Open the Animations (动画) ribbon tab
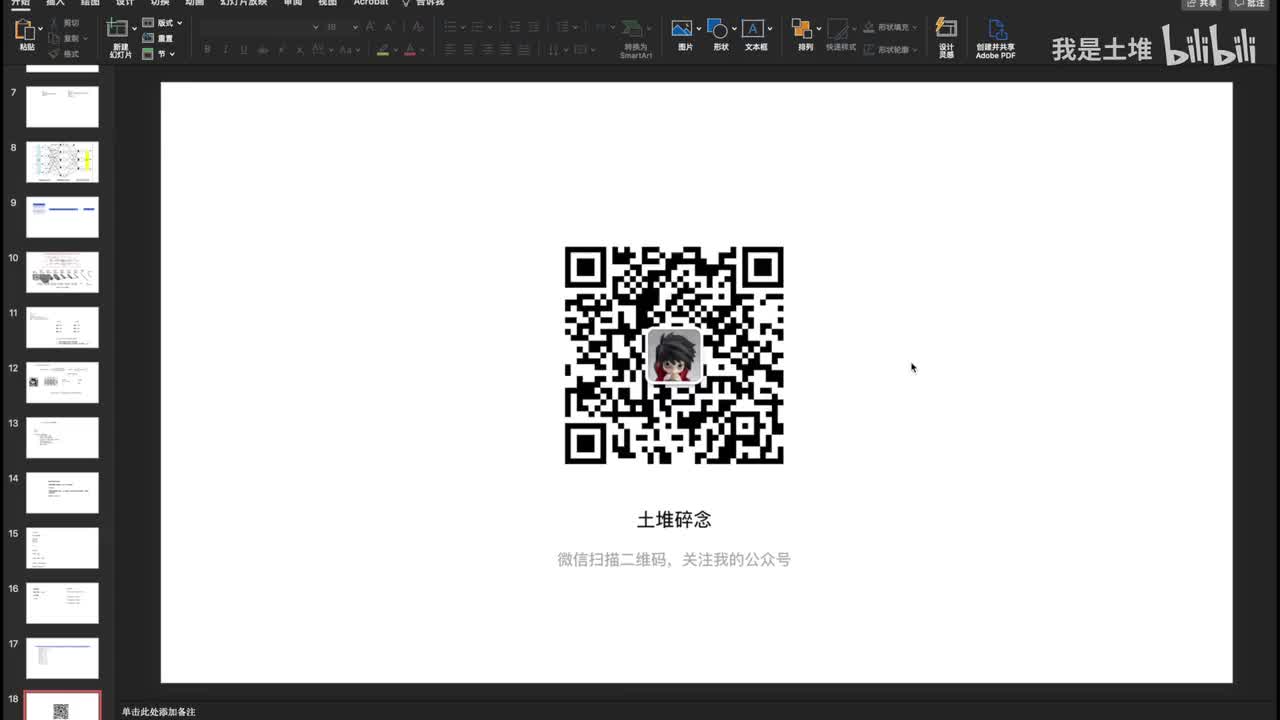 [194, 3]
